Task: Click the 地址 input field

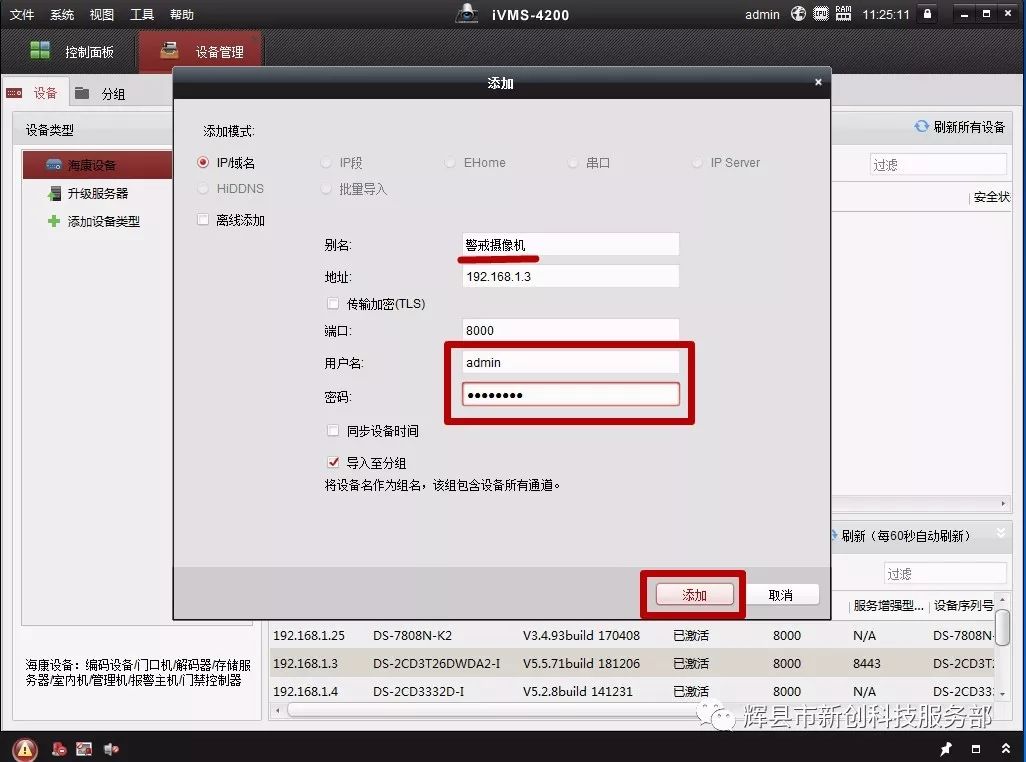Action: click(571, 276)
